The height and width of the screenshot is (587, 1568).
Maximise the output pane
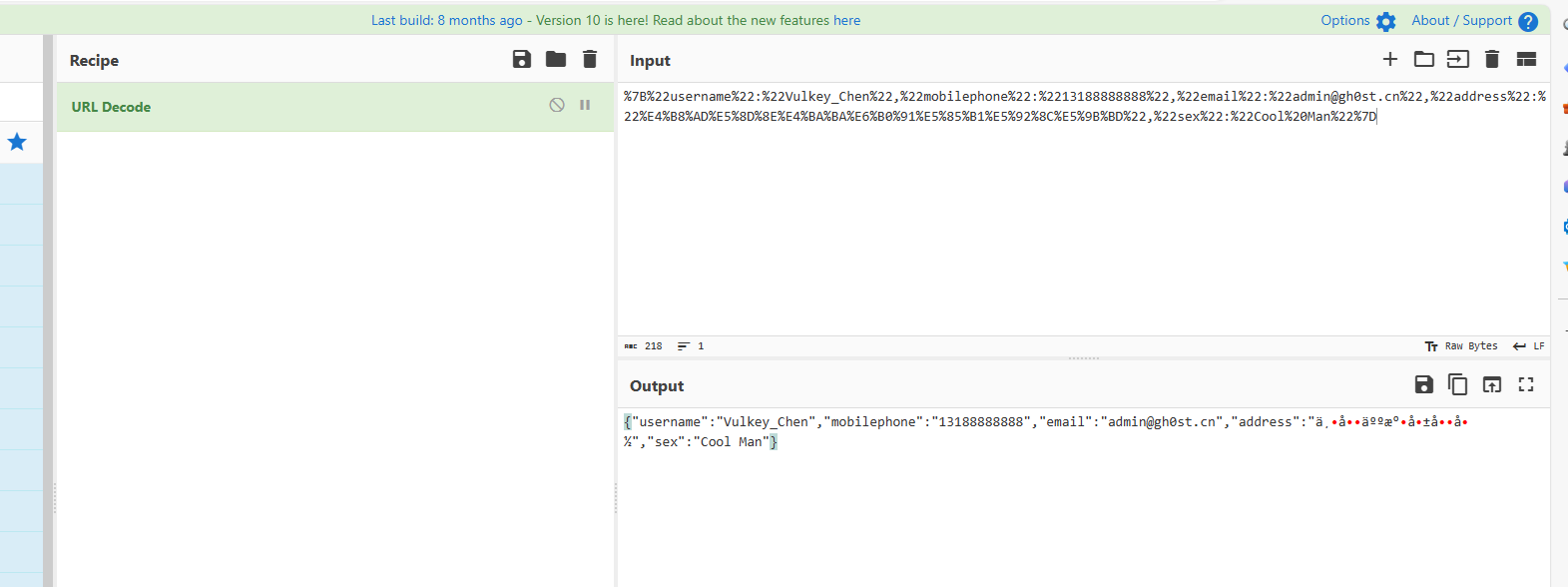coord(1526,384)
